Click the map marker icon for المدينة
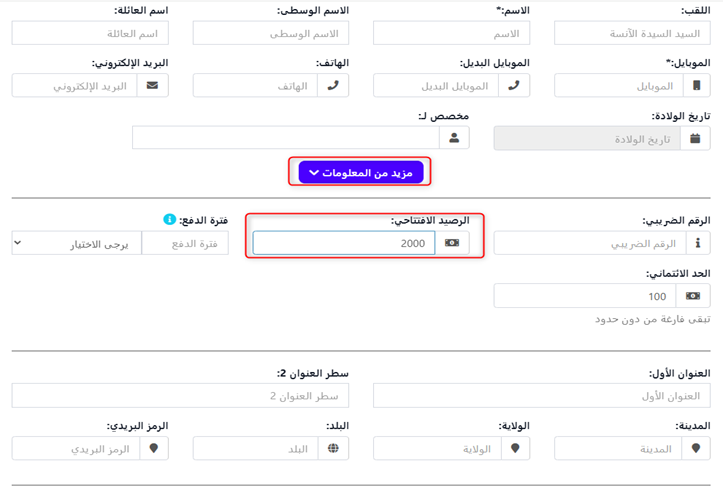Viewport: 723px width, 490px height. coord(695,449)
